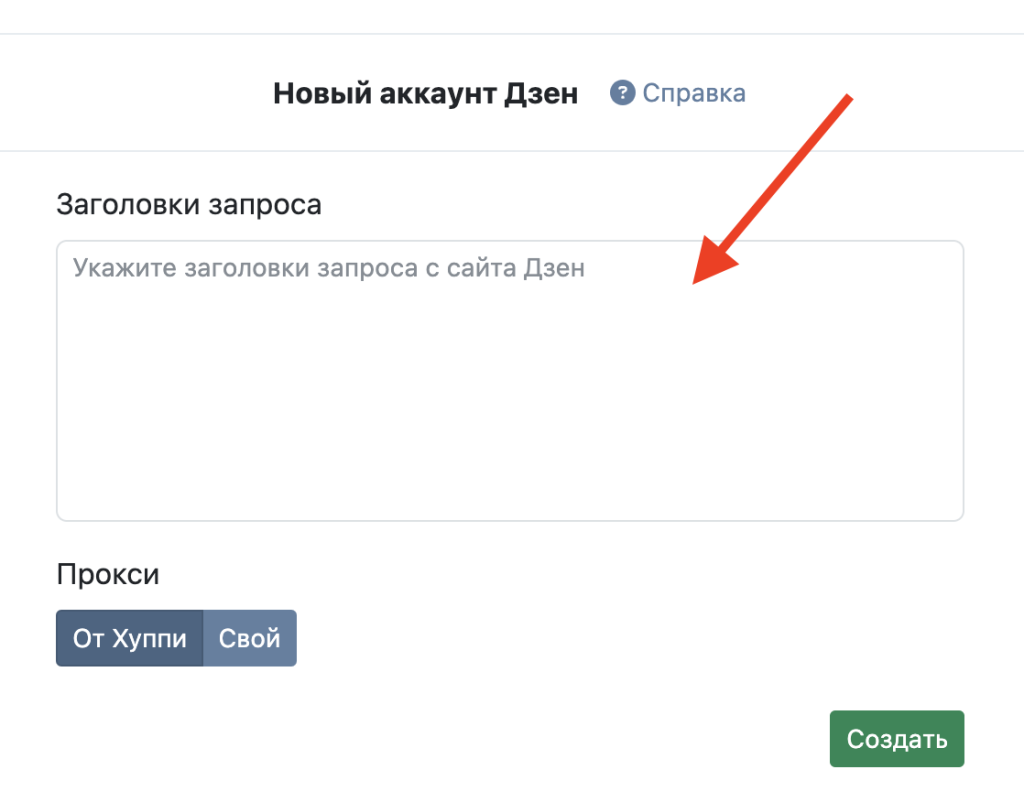Click the question mark help icon
Viewport: 1024px width, 802px height.
click(622, 94)
